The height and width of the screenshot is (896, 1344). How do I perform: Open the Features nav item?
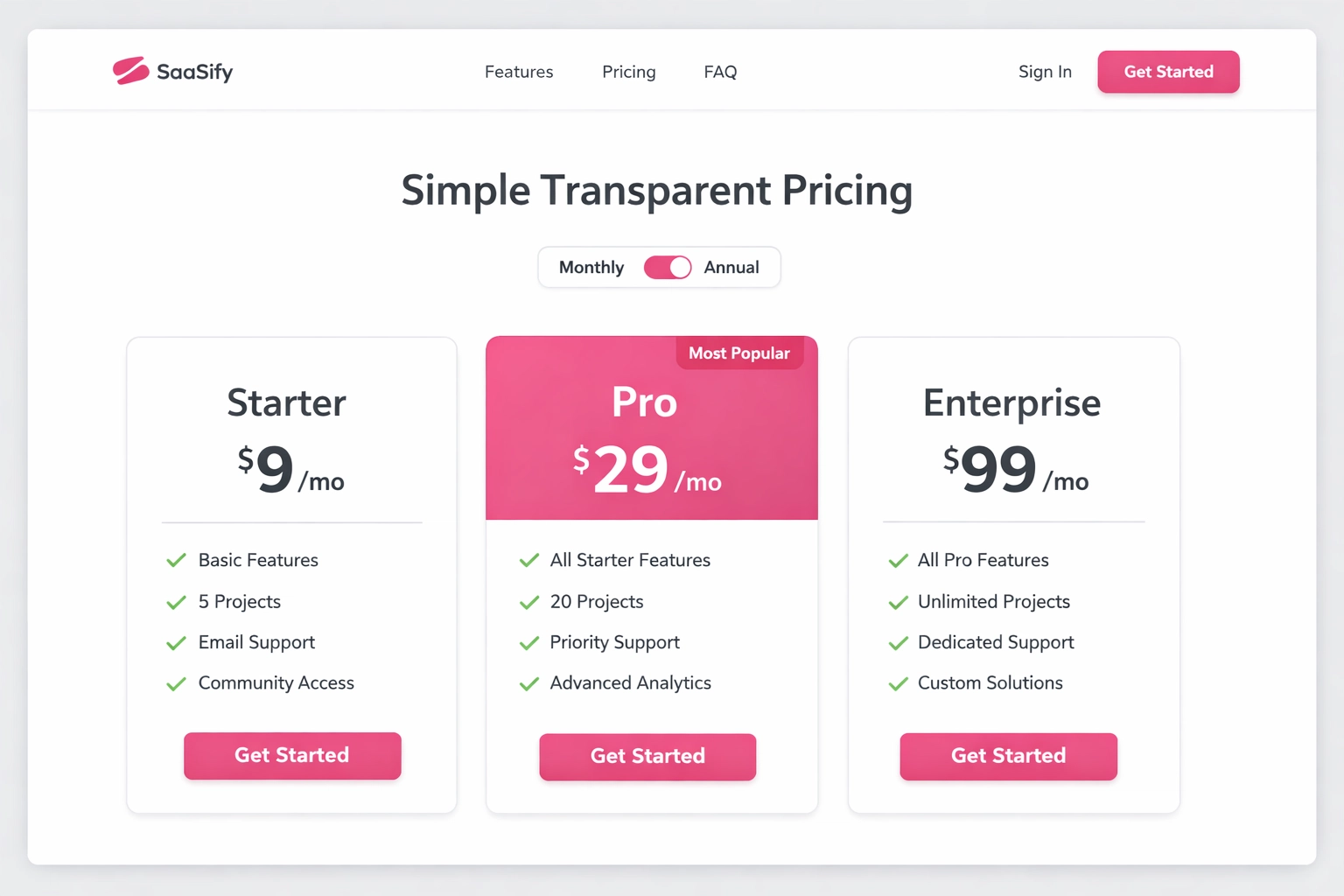coord(519,72)
